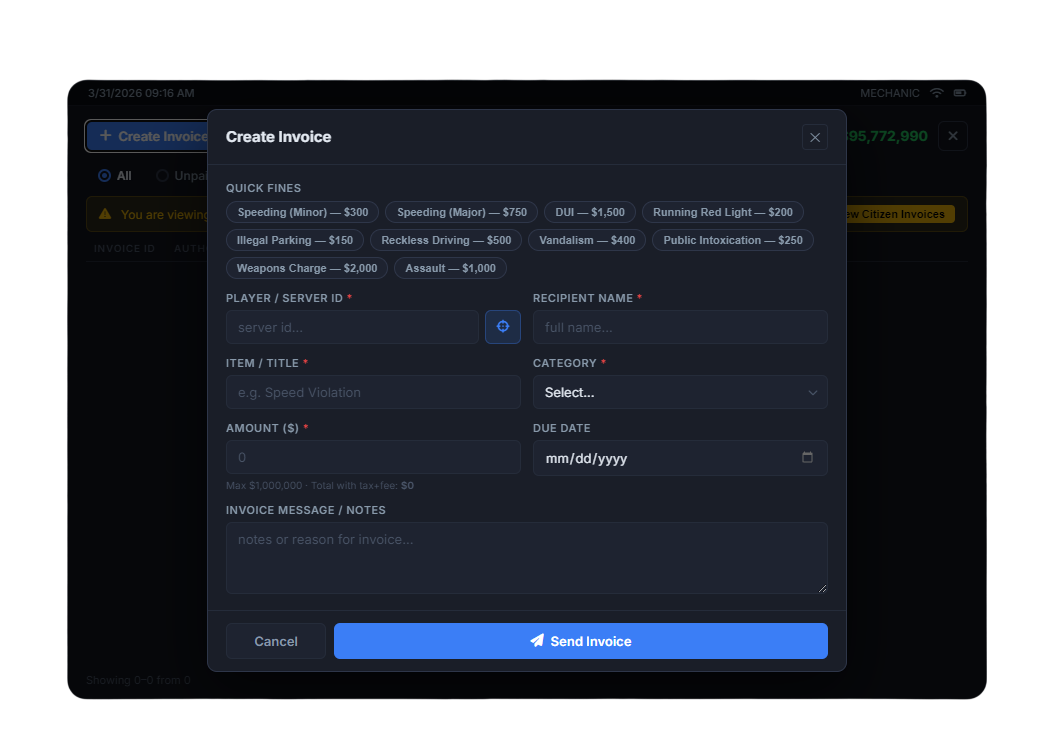
Task: Close the Create Invoice dialog
Action: (814, 137)
